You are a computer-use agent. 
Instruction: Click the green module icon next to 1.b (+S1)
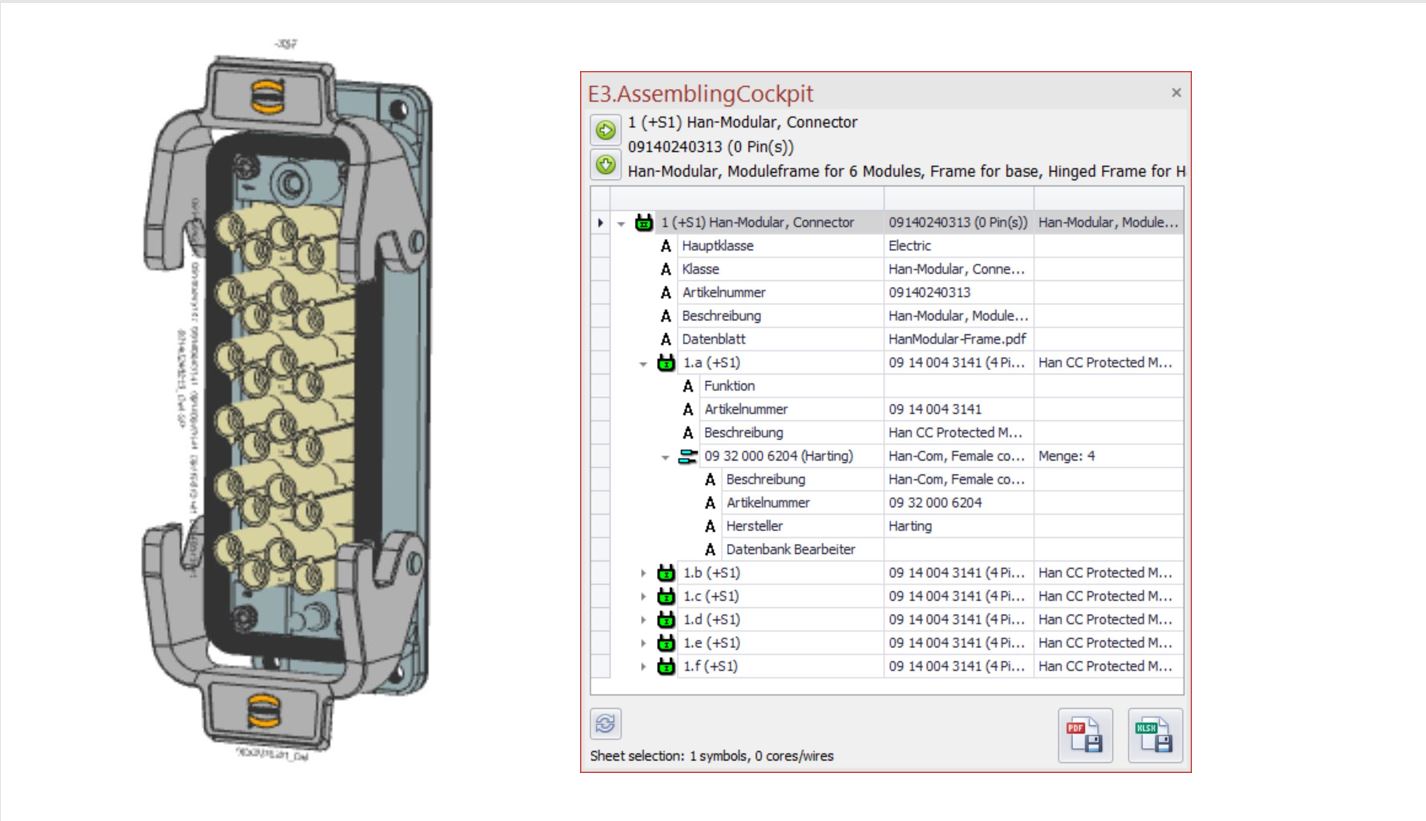click(x=667, y=574)
